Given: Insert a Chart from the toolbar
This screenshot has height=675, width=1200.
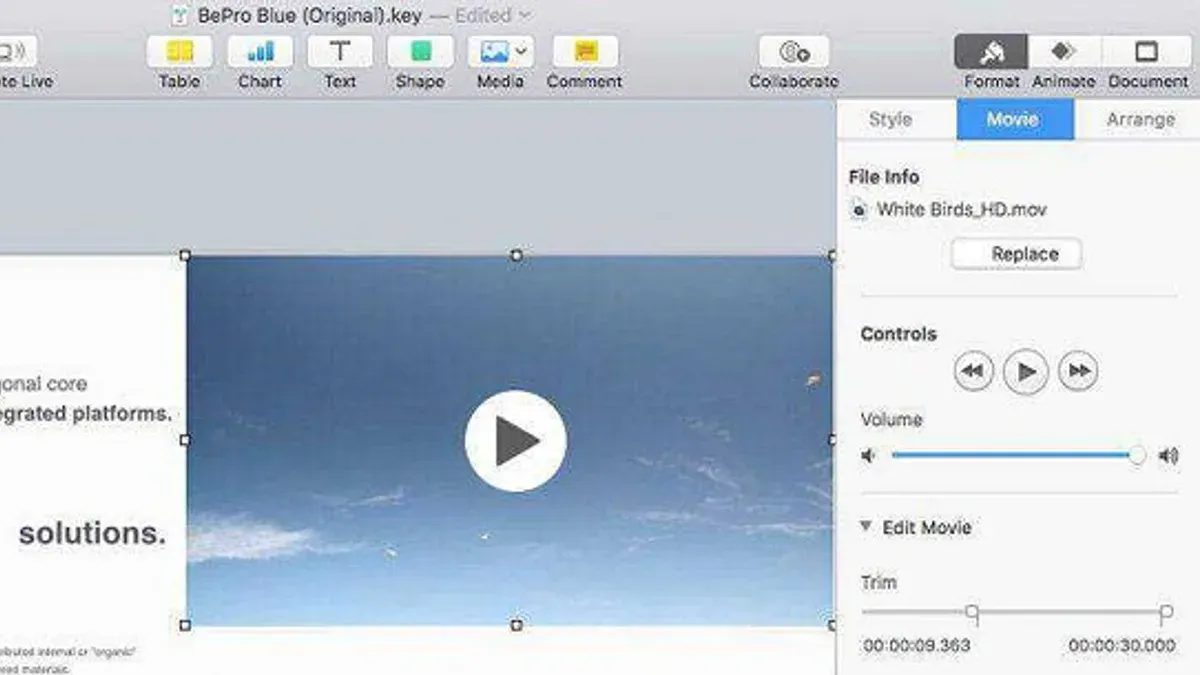Looking at the screenshot, I should click(260, 52).
